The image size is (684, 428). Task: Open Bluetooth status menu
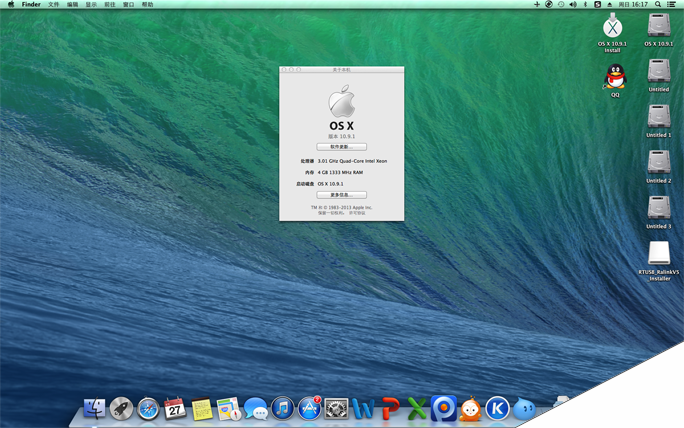click(585, 4)
